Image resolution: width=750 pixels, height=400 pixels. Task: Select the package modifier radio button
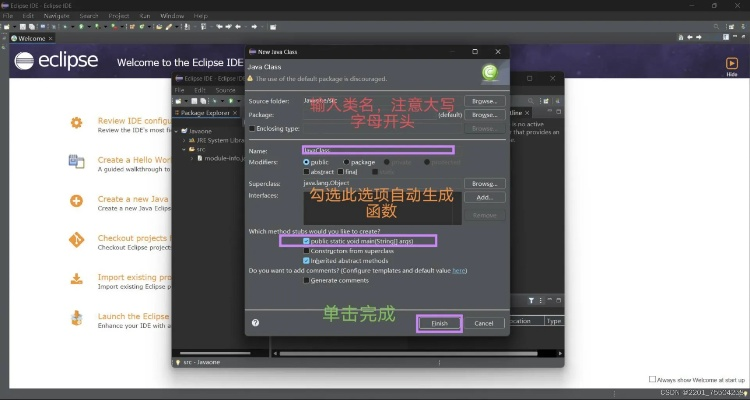[x=347, y=161]
